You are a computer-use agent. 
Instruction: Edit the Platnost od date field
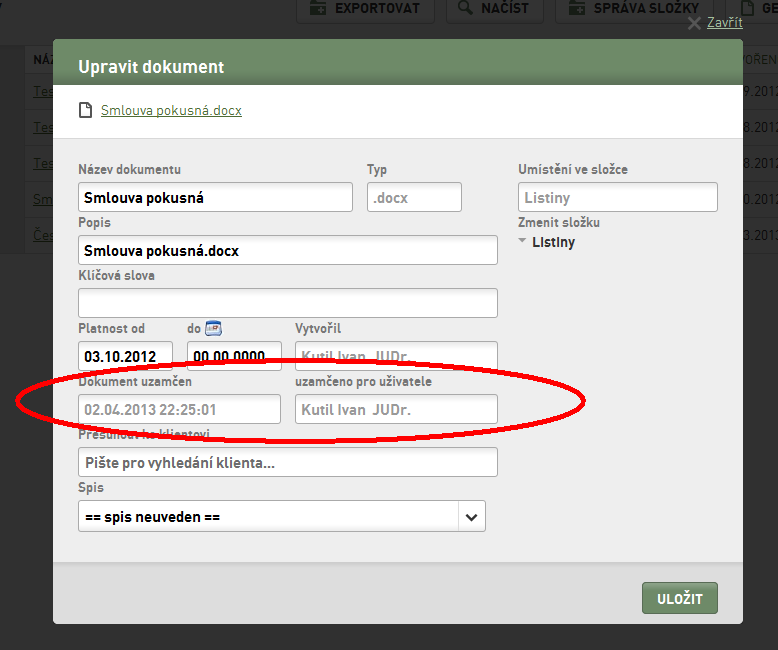tap(126, 356)
